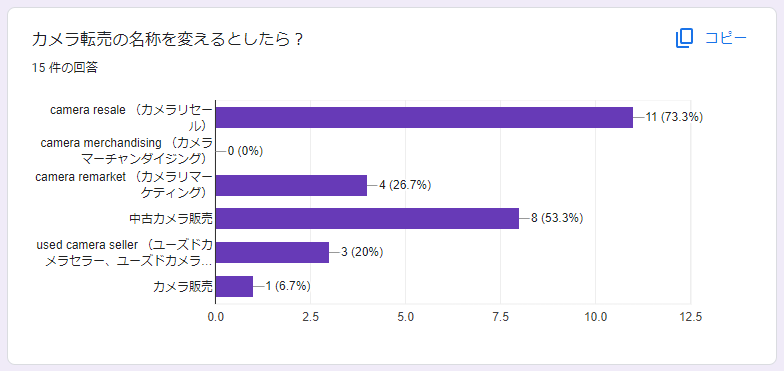This screenshot has width=784, height=371.
Task: Click the camera remarket bar
Action: [x=291, y=185]
